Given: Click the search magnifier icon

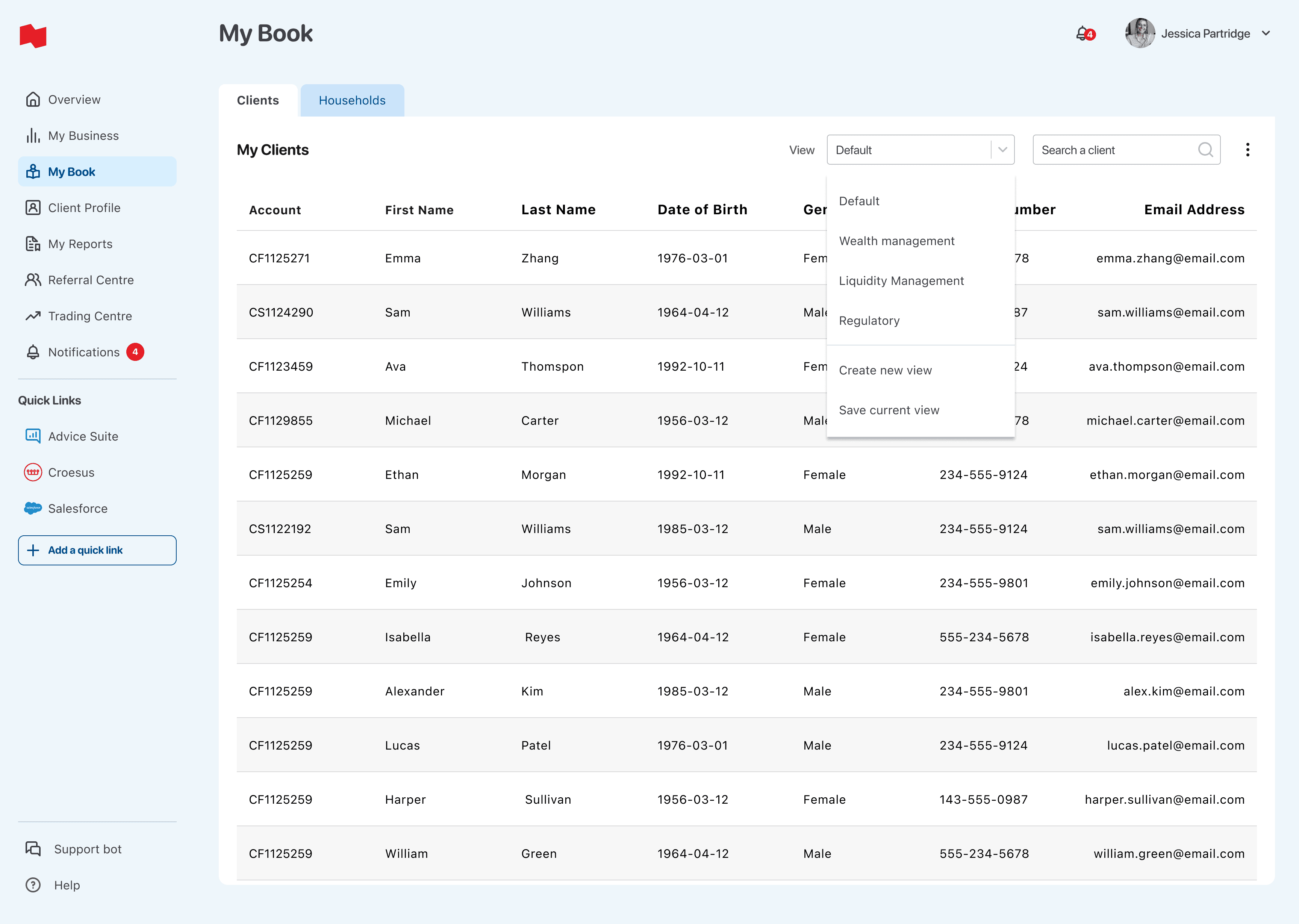Looking at the screenshot, I should 1205,150.
